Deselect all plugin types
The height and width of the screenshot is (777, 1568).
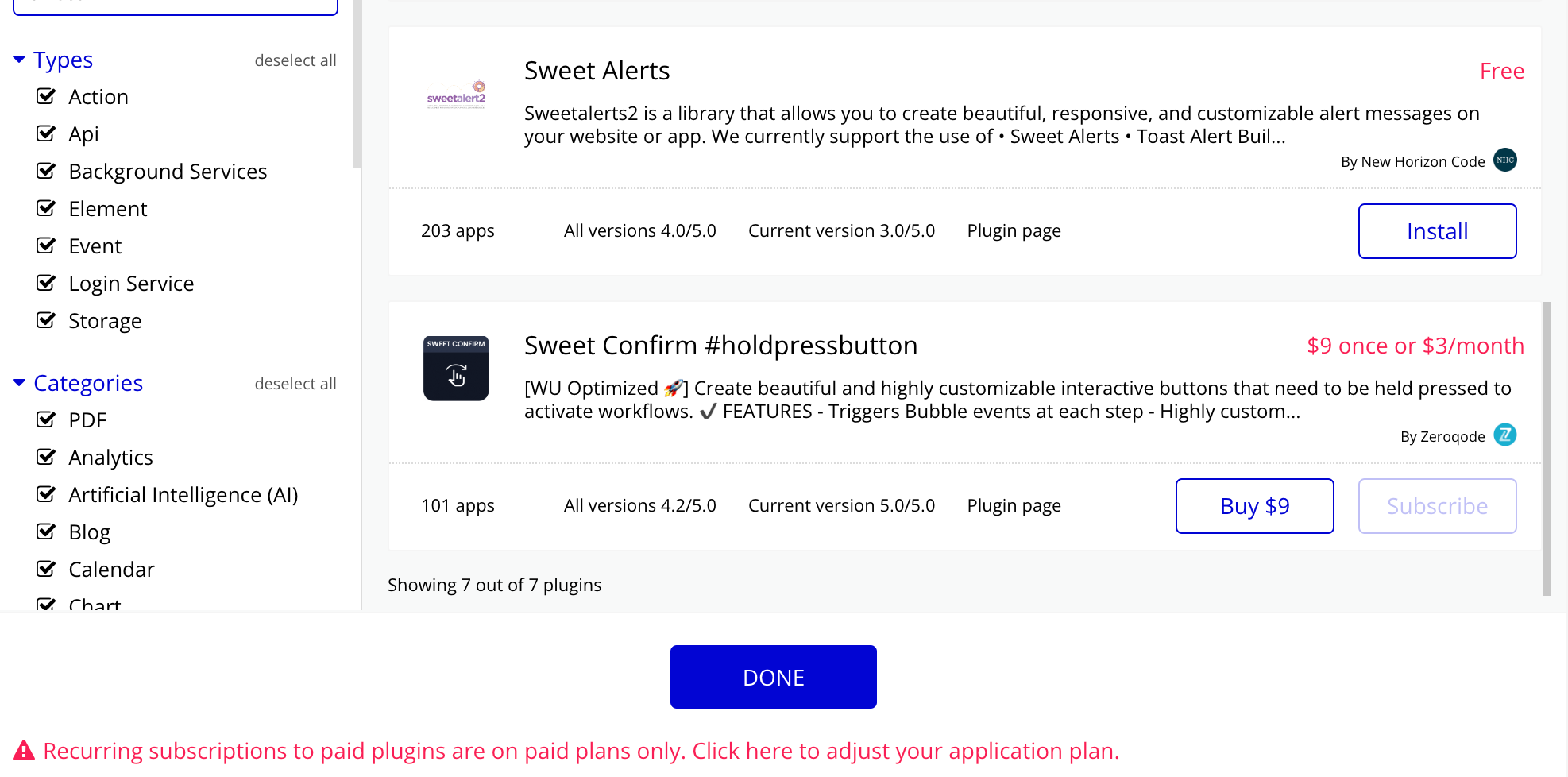click(x=295, y=60)
